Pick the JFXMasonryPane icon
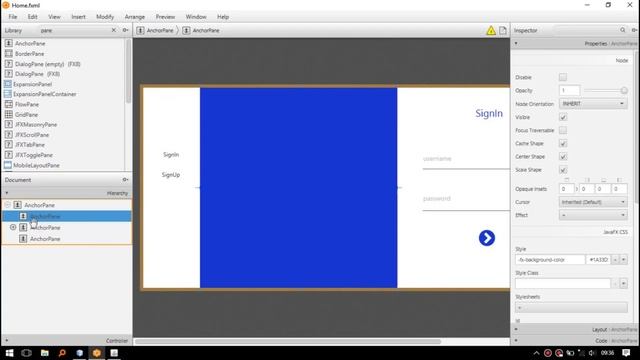Image resolution: width=640 pixels, height=360 pixels. pos(9,124)
